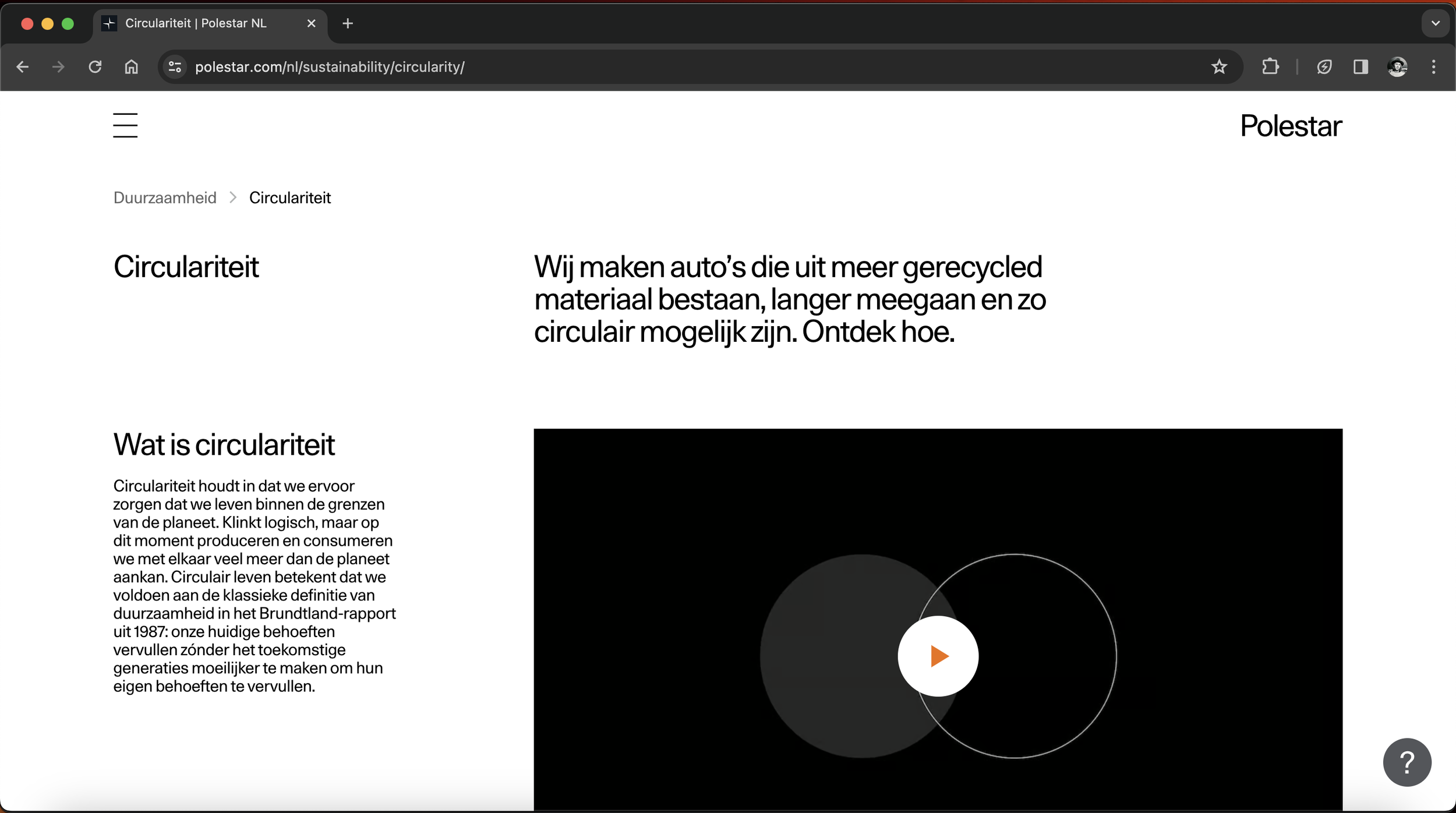Screen dimensions: 1456x813
Task: Open the browser extensions puzzle icon
Action: [1270, 66]
